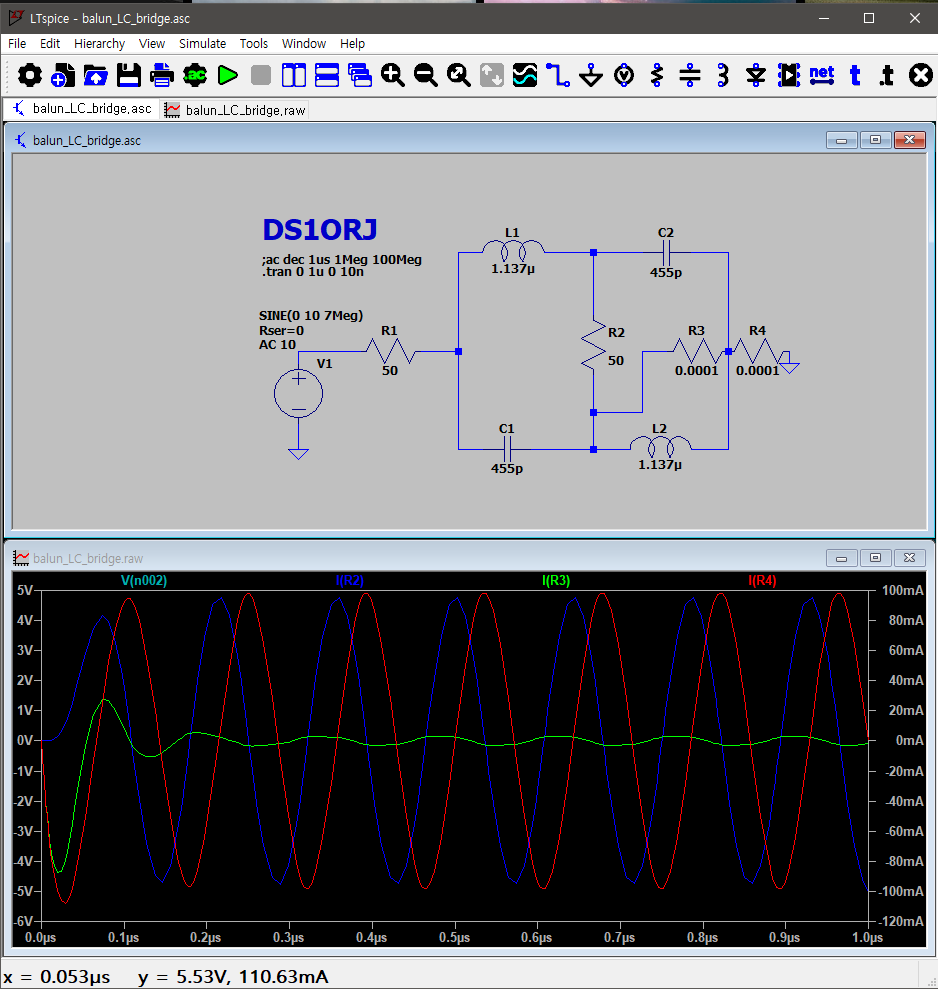Open the simulation command configure icon
The width and height of the screenshot is (938, 989).
click(195, 76)
